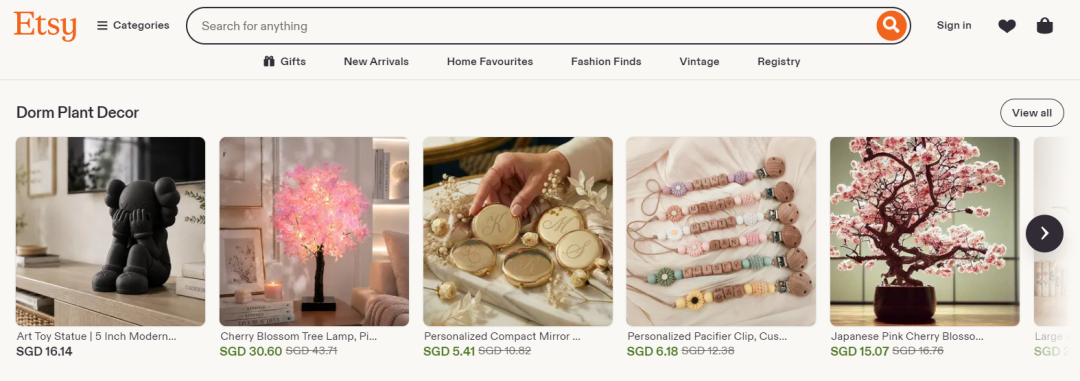The height and width of the screenshot is (381, 1080).
Task: Select the Vintage navigation link
Action: point(699,61)
